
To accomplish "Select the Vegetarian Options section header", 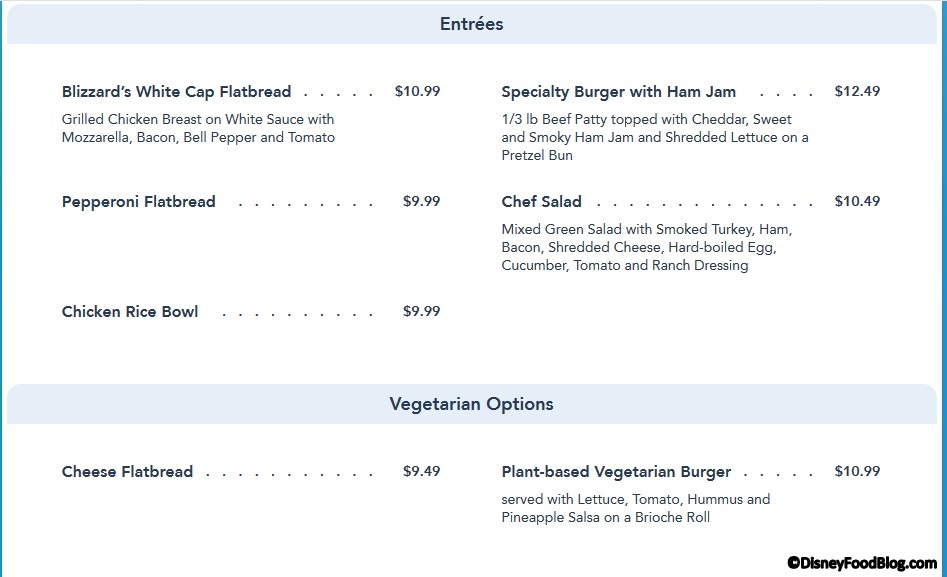I will [471, 404].
